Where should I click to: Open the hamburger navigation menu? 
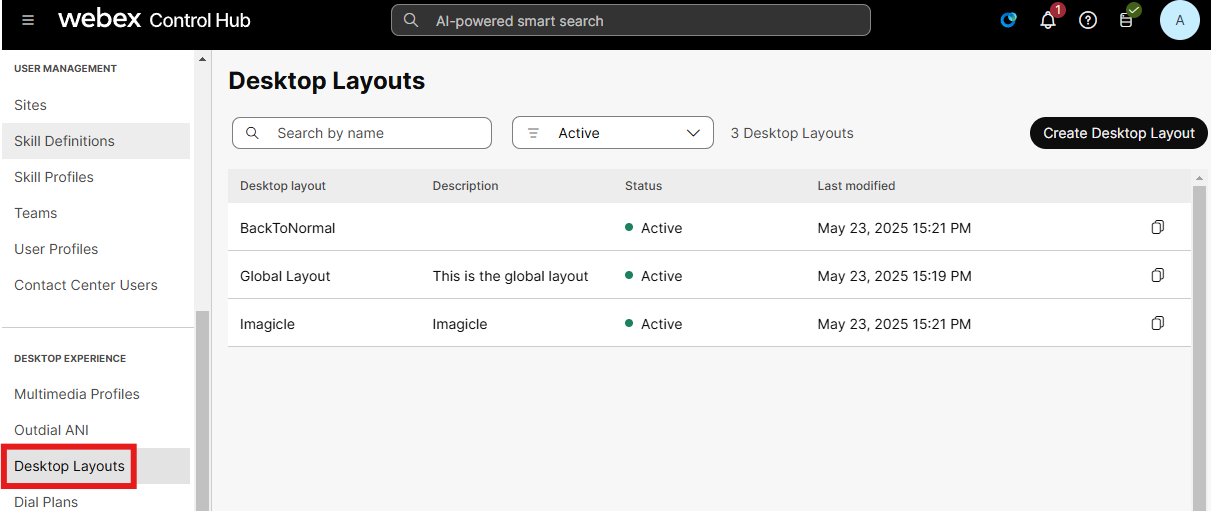point(27,20)
